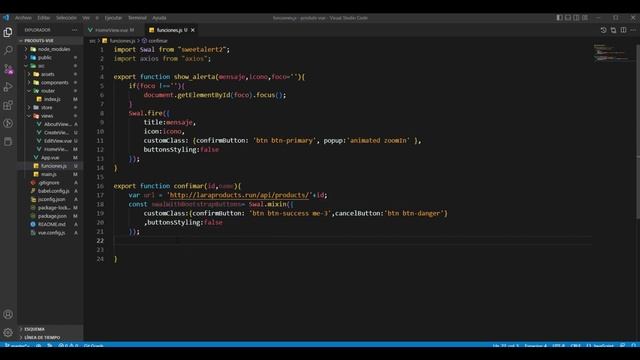
Task: Click the code minimap preview
Action: pyautogui.click(x=612, y=53)
